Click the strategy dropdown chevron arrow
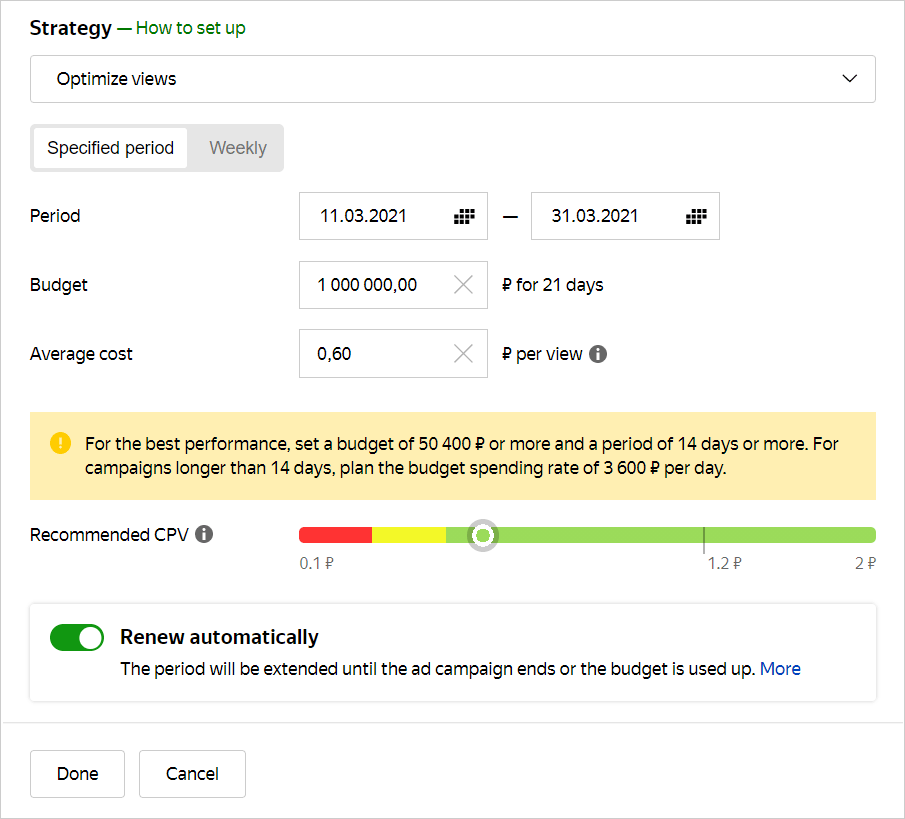 (850, 79)
